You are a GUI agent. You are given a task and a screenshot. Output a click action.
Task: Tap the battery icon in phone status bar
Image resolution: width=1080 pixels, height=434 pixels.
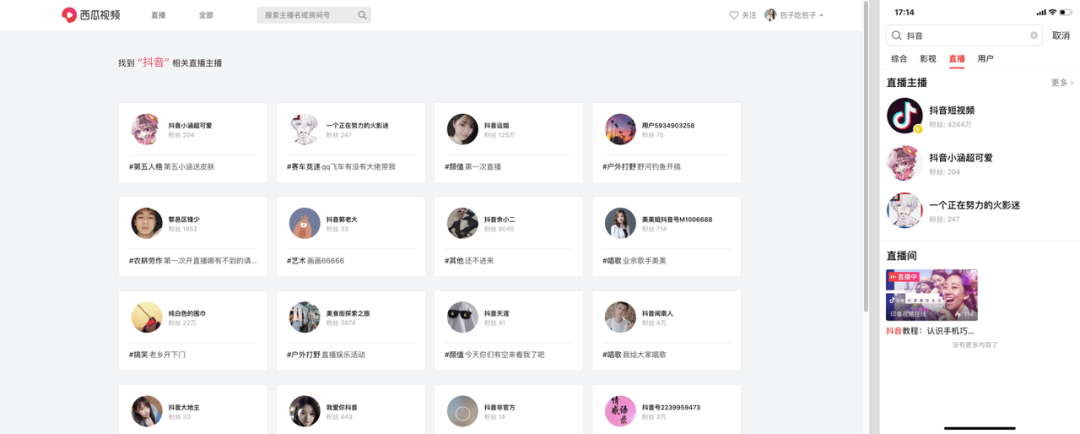(x=1065, y=12)
